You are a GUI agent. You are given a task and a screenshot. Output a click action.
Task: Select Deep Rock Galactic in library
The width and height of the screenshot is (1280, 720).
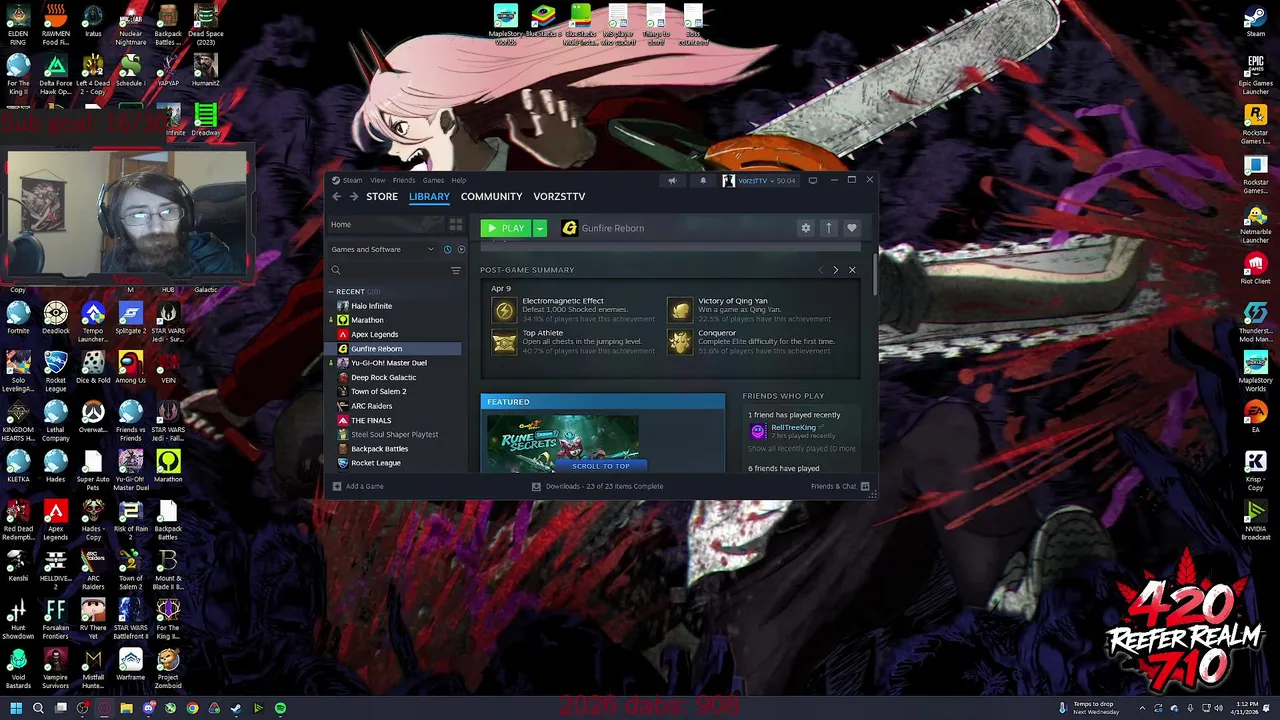[394, 377]
